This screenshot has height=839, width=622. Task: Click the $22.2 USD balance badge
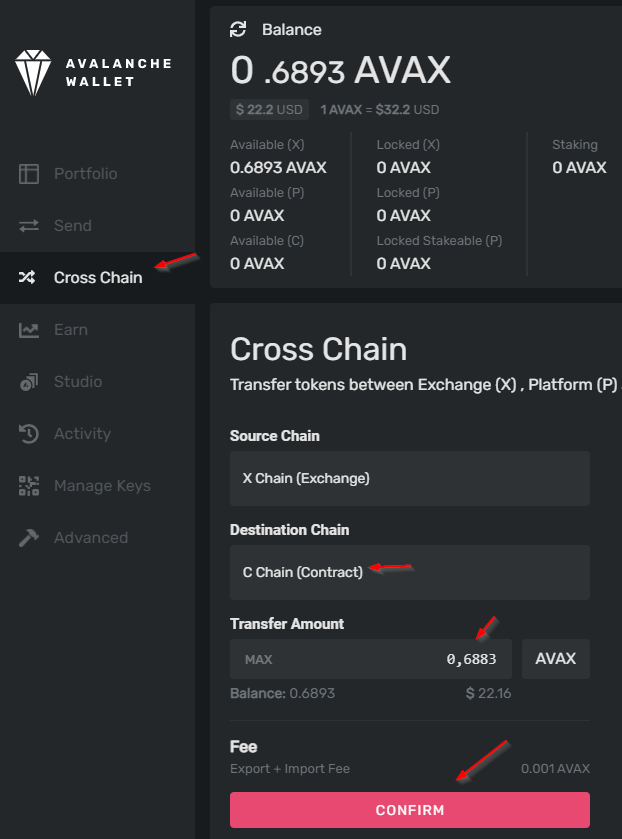tap(269, 110)
